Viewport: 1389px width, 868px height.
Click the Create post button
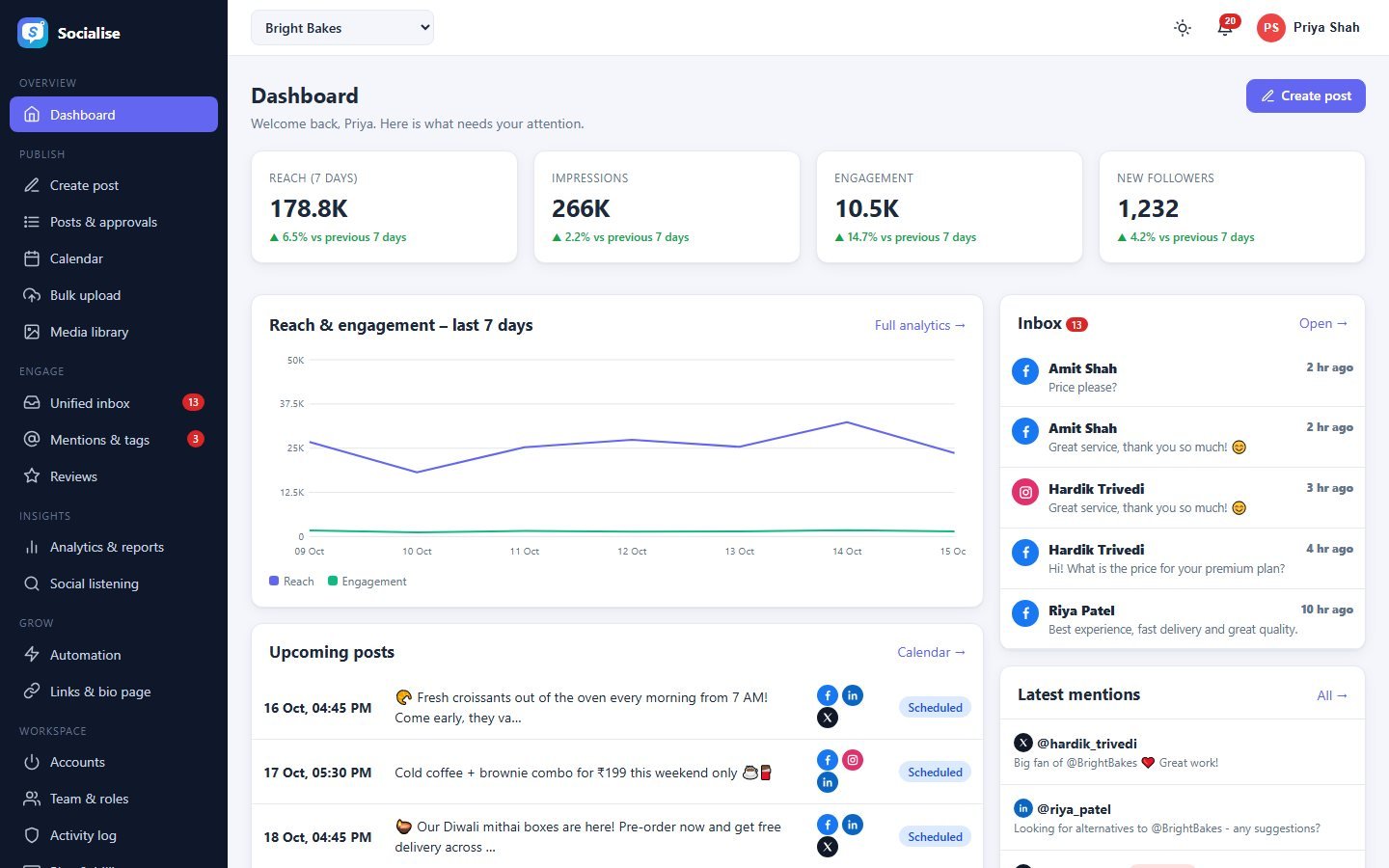pyautogui.click(x=1306, y=95)
